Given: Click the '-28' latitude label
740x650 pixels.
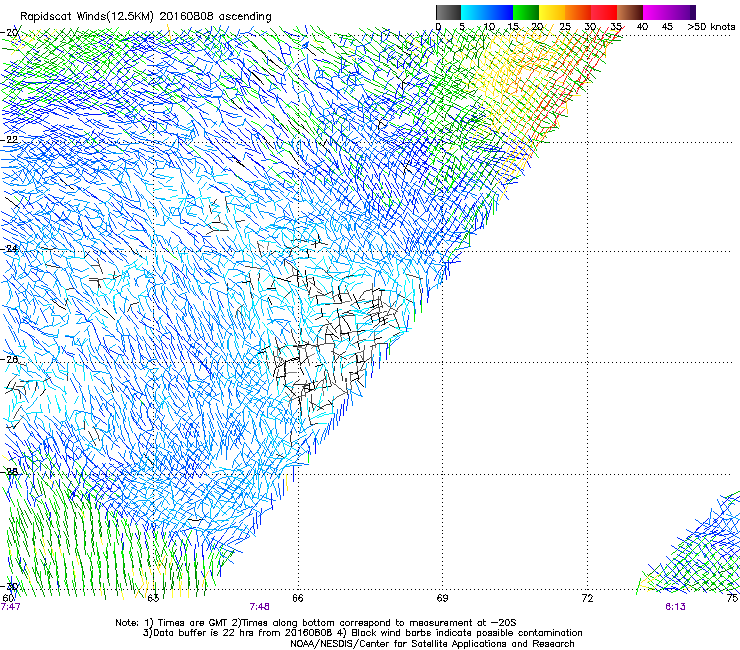Looking at the screenshot, I should [9, 472].
